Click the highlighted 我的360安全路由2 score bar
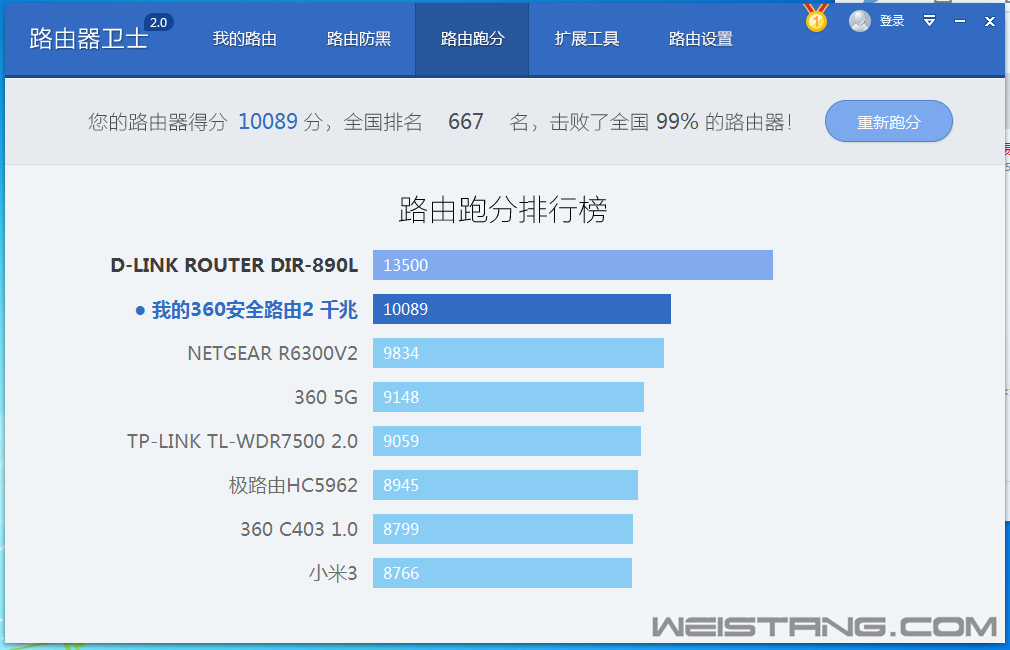This screenshot has width=1010, height=650. 521,309
